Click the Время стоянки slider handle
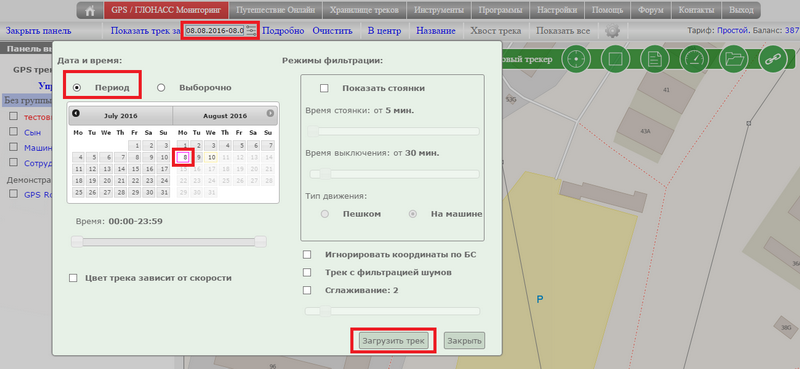This screenshot has height=369, width=800. 313,131
